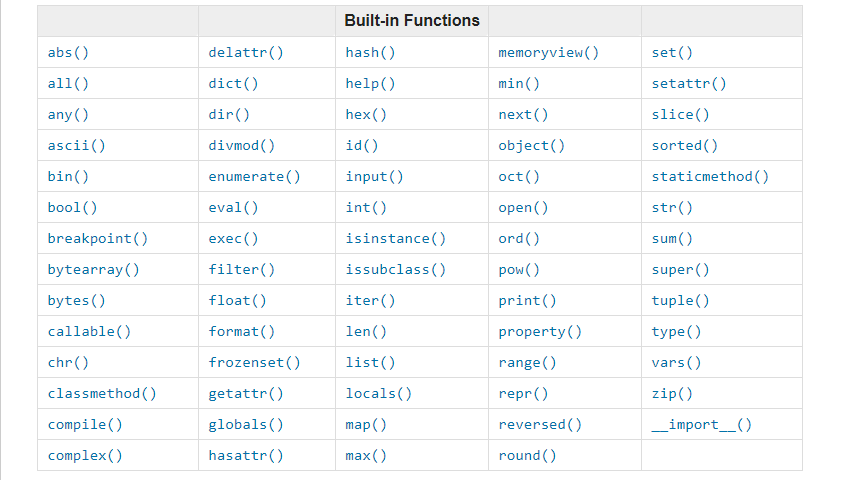The height and width of the screenshot is (480, 846).
Task: Click the exec() link
Action: click(x=233, y=238)
